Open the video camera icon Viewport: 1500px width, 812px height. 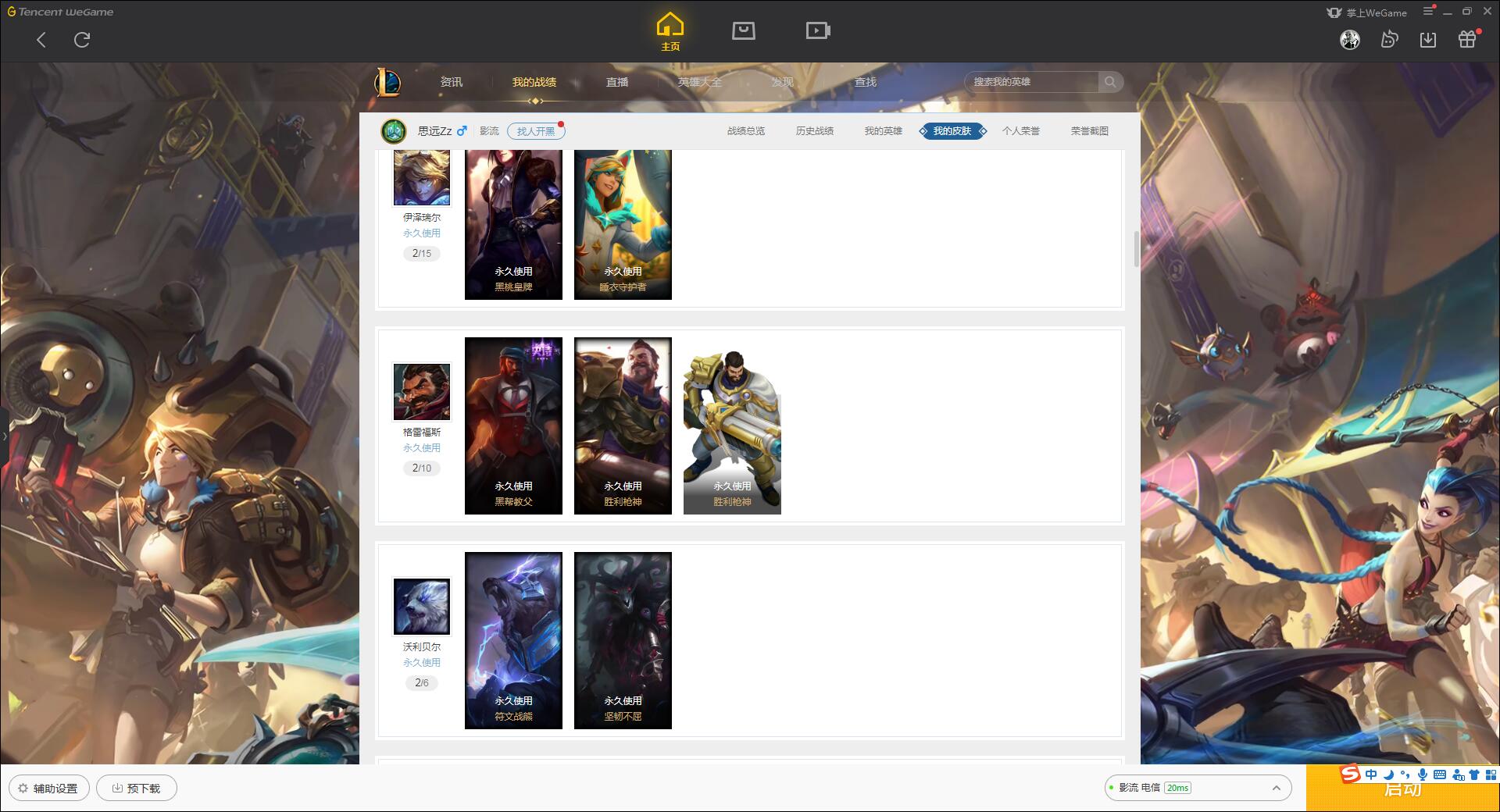pos(818,30)
